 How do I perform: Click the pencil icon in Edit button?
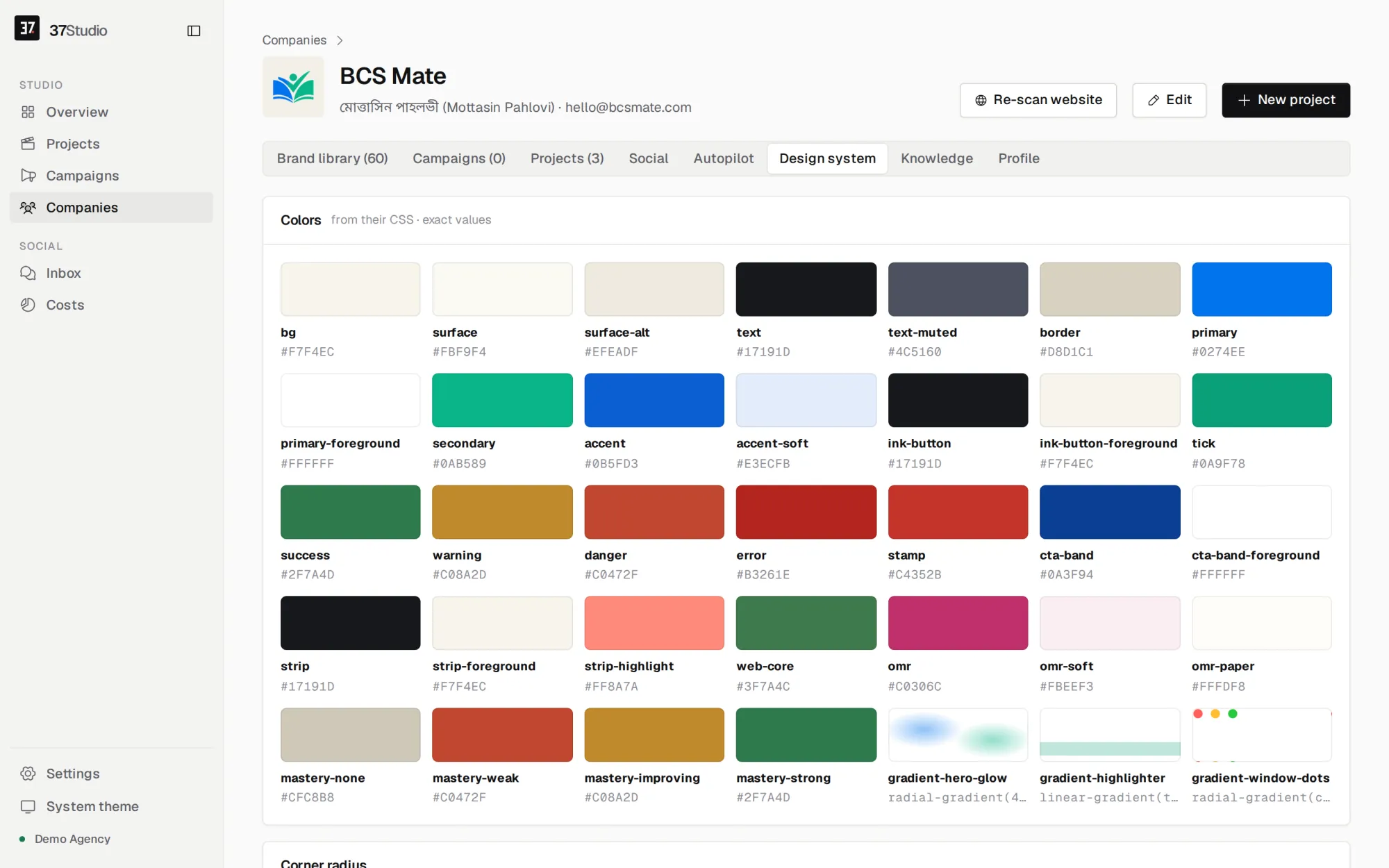[1154, 100]
